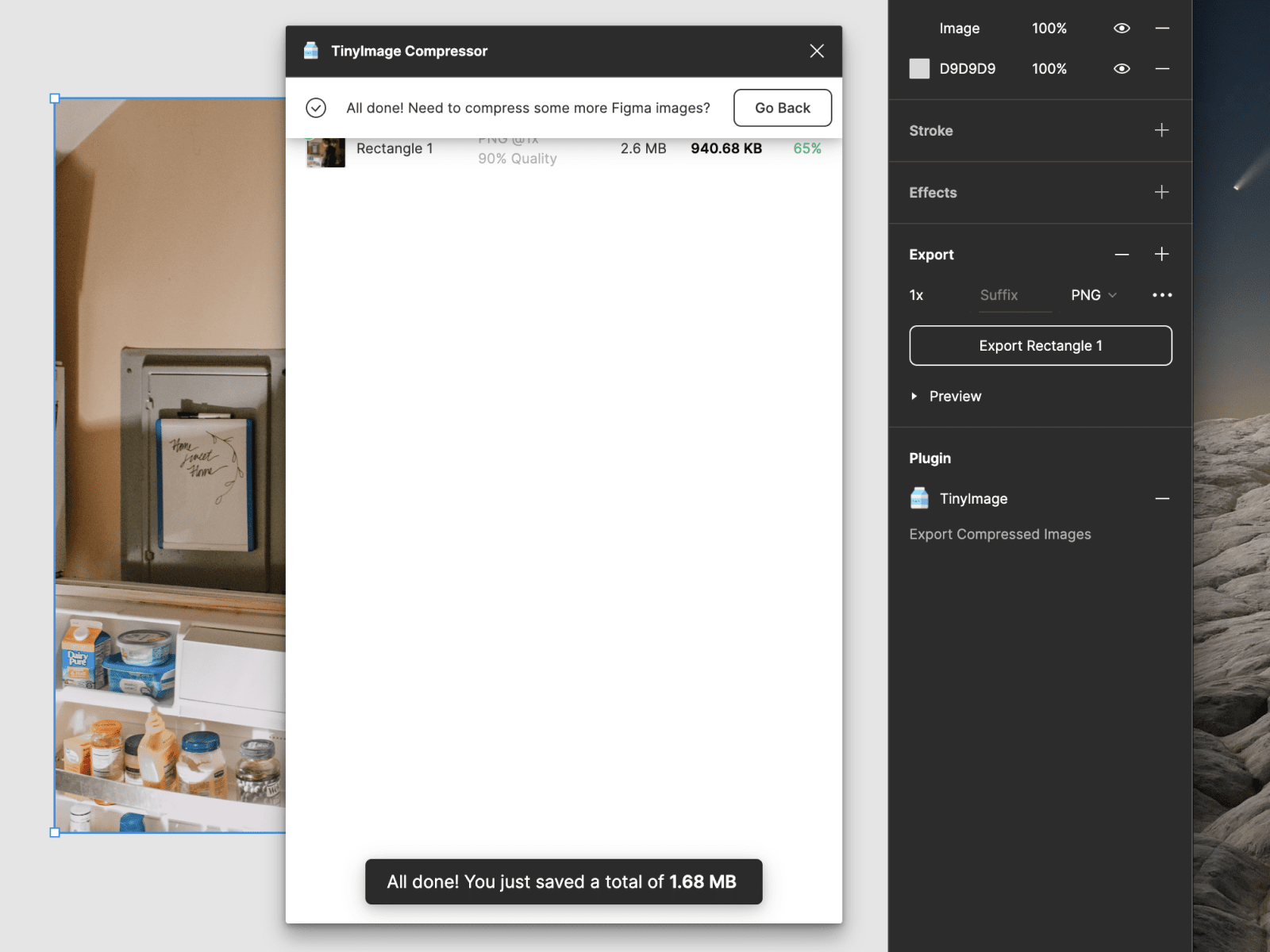The image size is (1270, 952).
Task: Add a new stroke with plus icon
Action: click(1161, 130)
